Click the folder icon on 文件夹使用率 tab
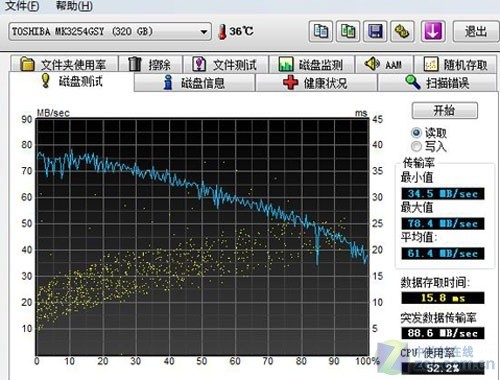The image size is (500, 380). point(27,64)
